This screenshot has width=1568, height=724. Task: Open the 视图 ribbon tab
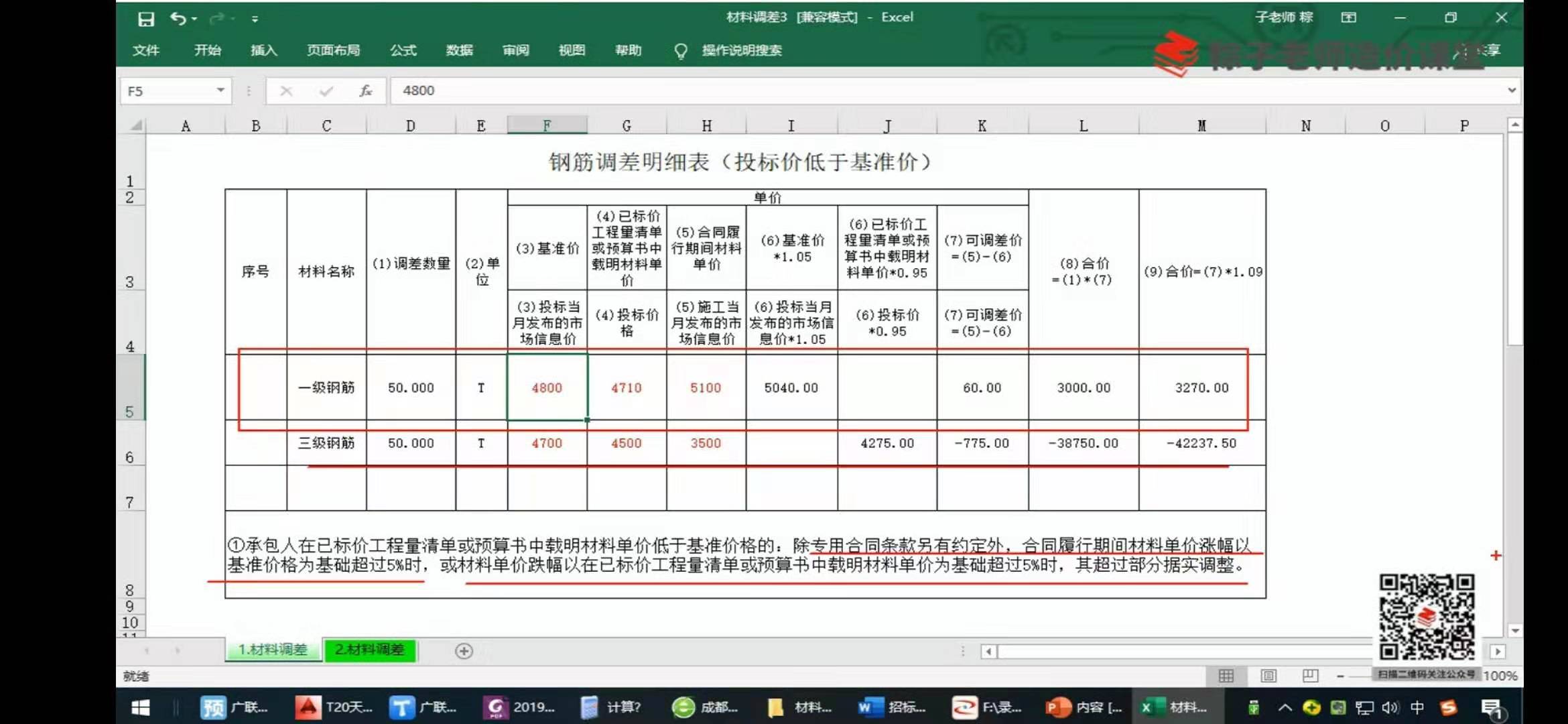(x=572, y=50)
